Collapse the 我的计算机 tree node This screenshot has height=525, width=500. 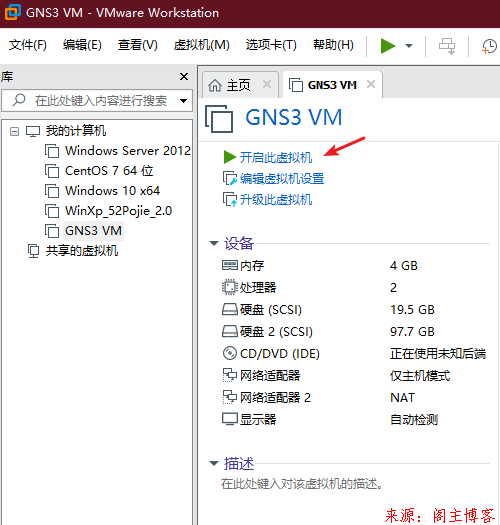click(14, 131)
